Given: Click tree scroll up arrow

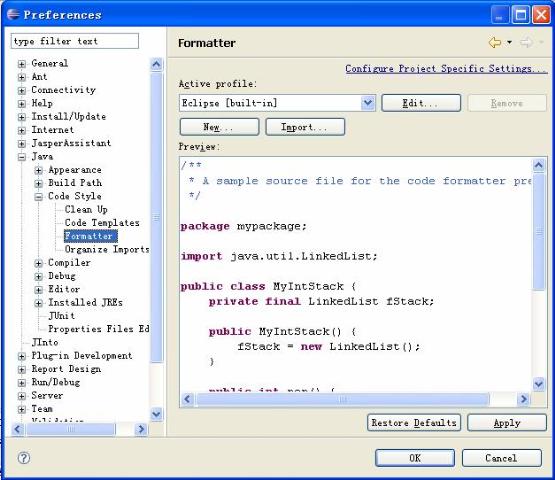Looking at the screenshot, I should pyautogui.click(x=156, y=64).
